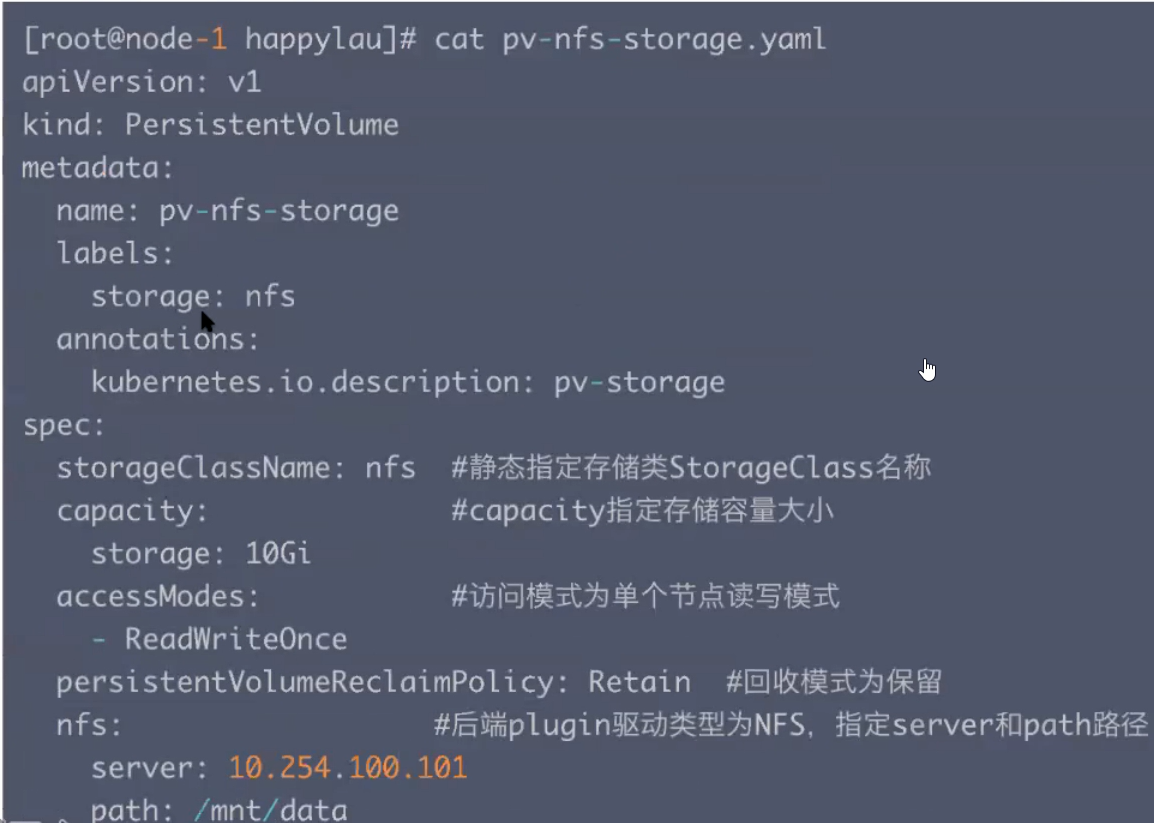This screenshot has width=1154, height=823.
Task: Click the orange server IP 10.254.100.101
Action: click(x=347, y=769)
